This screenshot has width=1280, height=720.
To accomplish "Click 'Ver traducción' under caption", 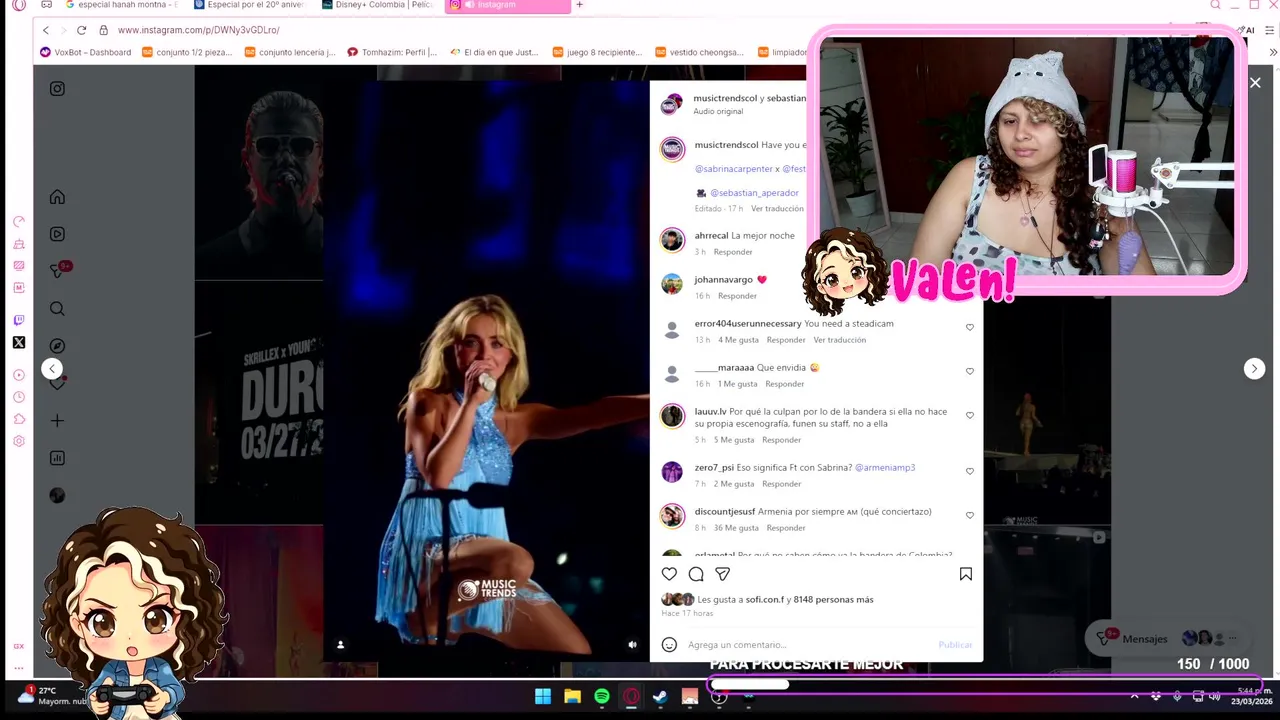I will [x=777, y=209].
